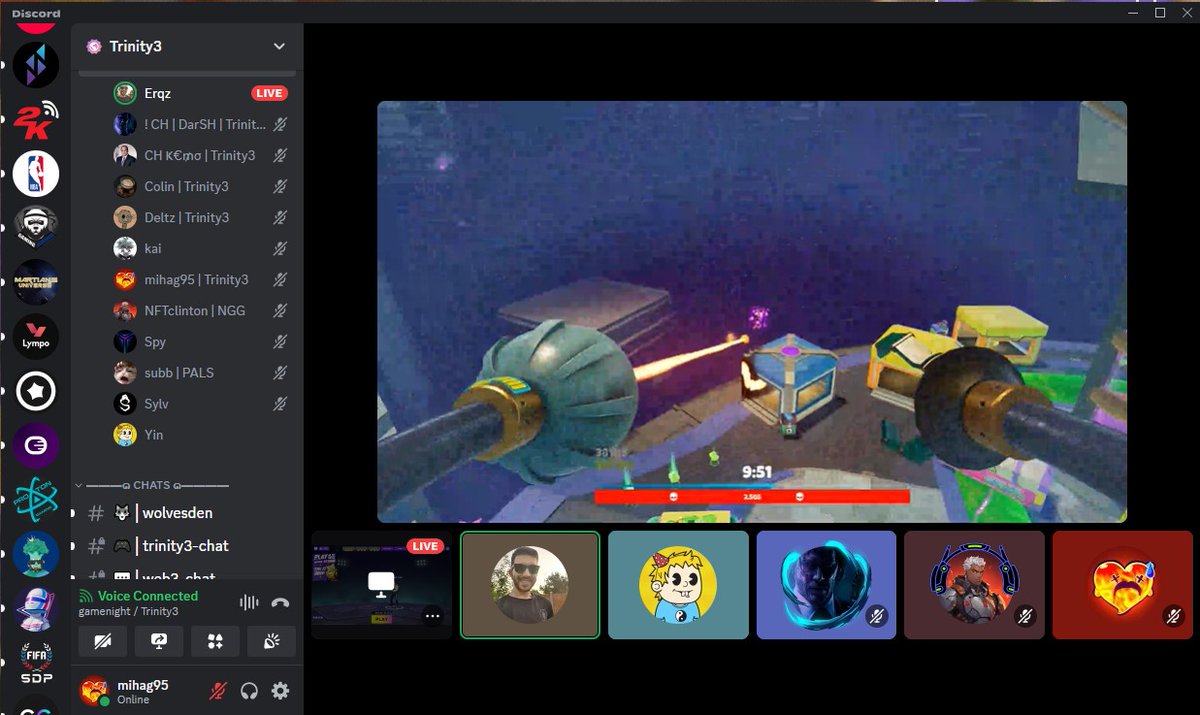
Task: Open the Voice Connected signal icon
Action: [86, 596]
